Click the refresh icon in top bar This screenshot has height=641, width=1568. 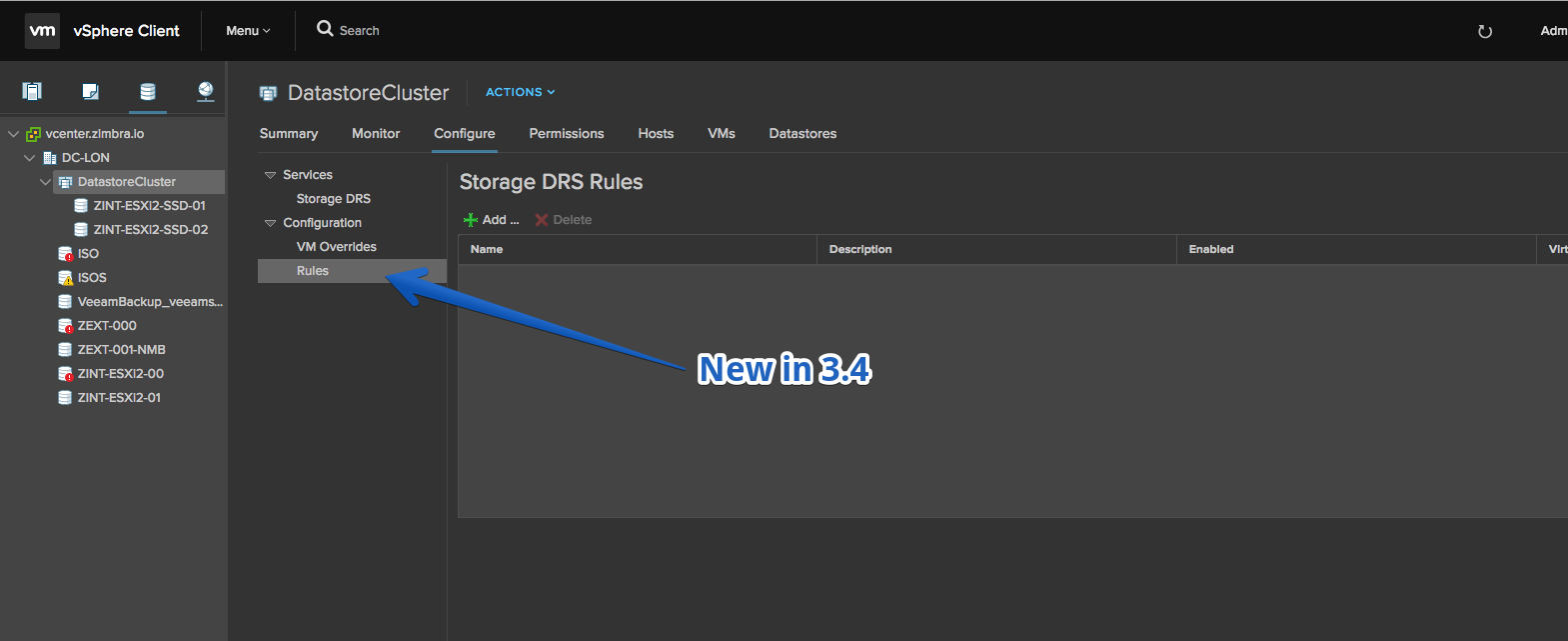point(1485,31)
